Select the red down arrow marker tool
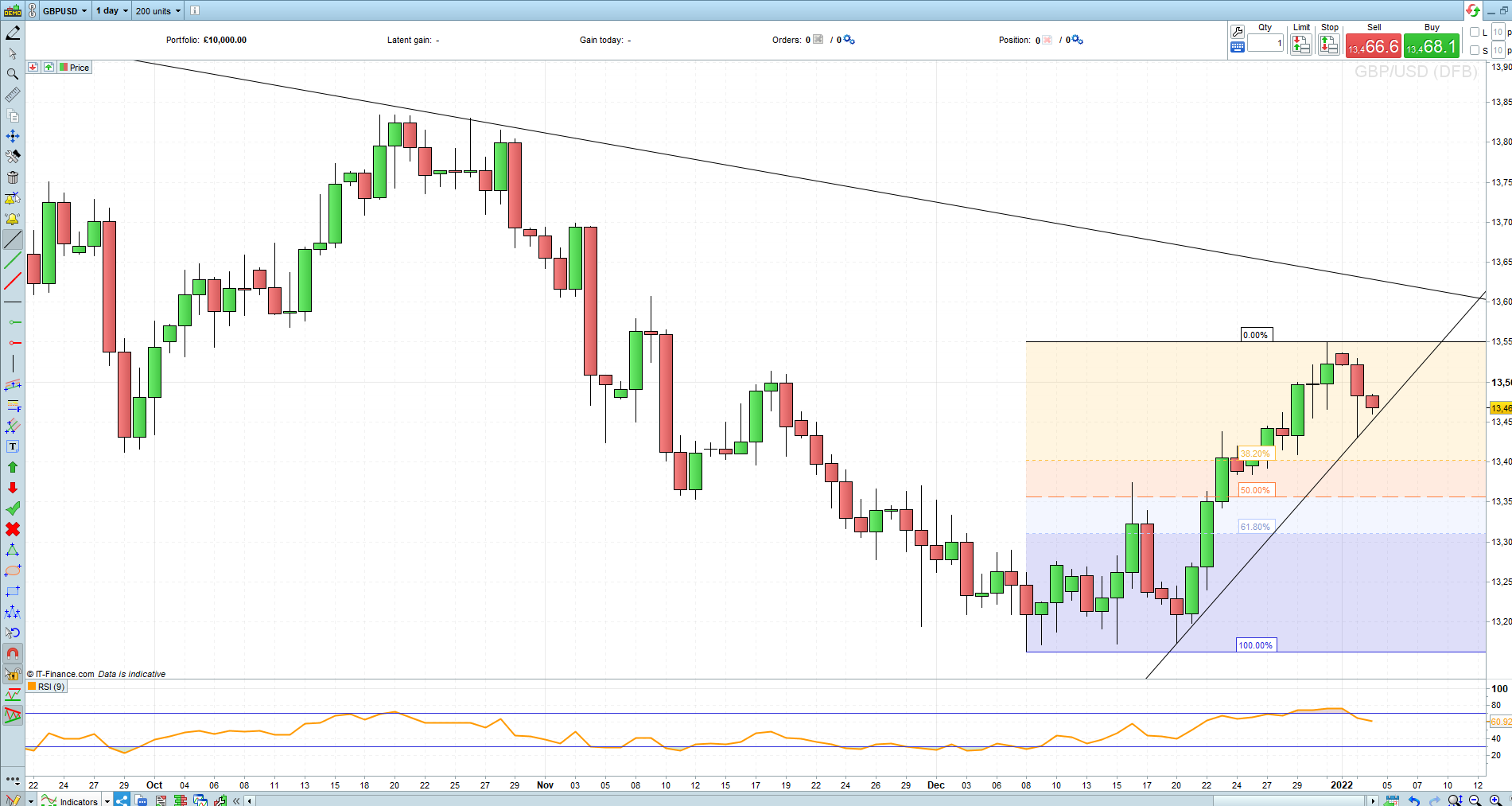The image size is (1512, 806). tap(13, 488)
